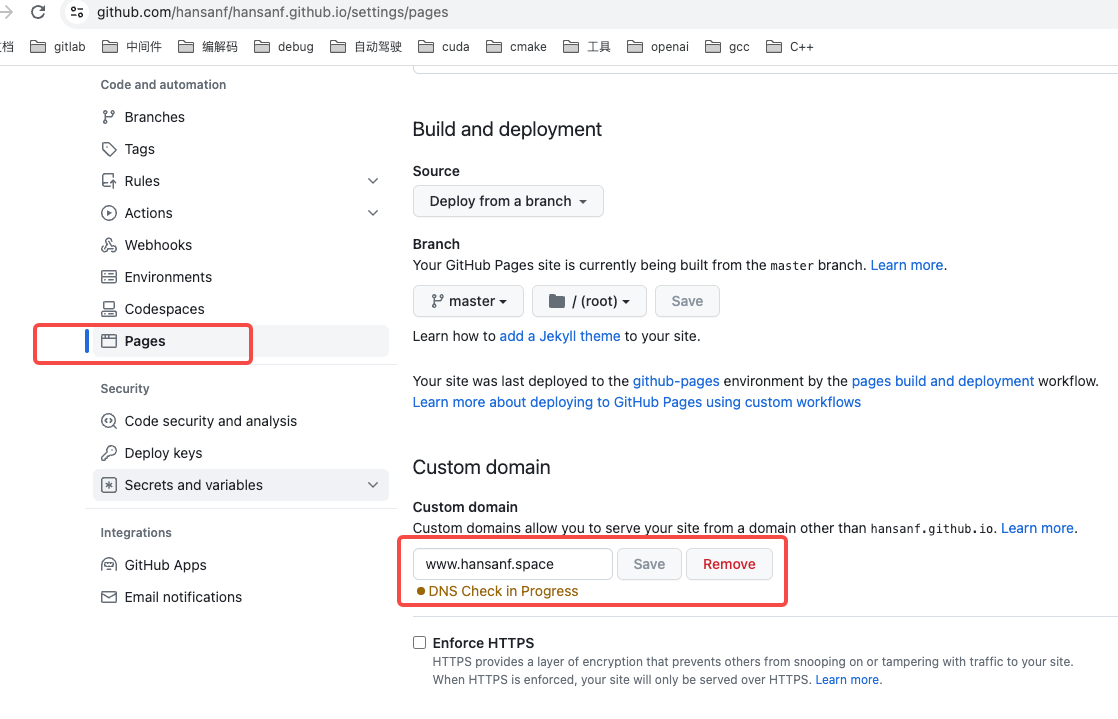Click the Rules icon in sidebar
Screen dimensions: 1118x719
(x=108, y=181)
